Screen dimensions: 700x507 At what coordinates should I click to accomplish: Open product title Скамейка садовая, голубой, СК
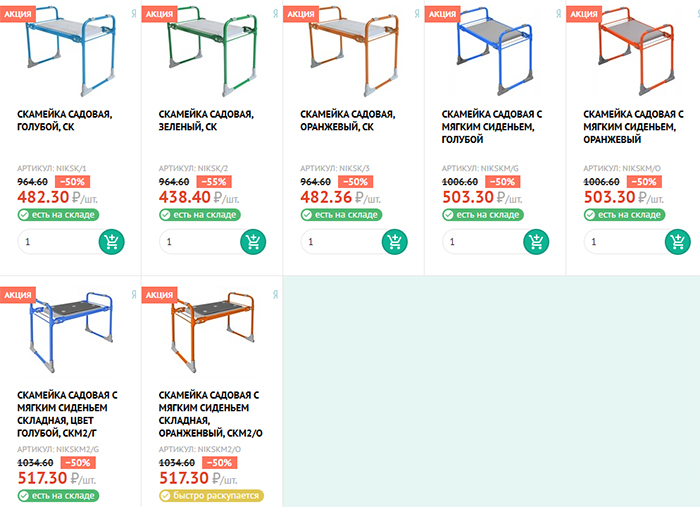(x=65, y=121)
